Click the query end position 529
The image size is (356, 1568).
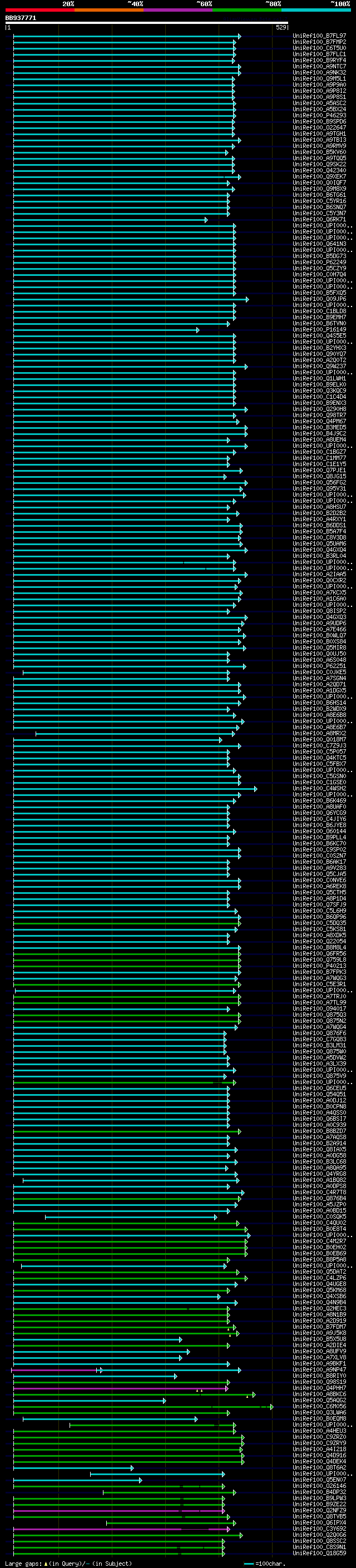[281, 27]
